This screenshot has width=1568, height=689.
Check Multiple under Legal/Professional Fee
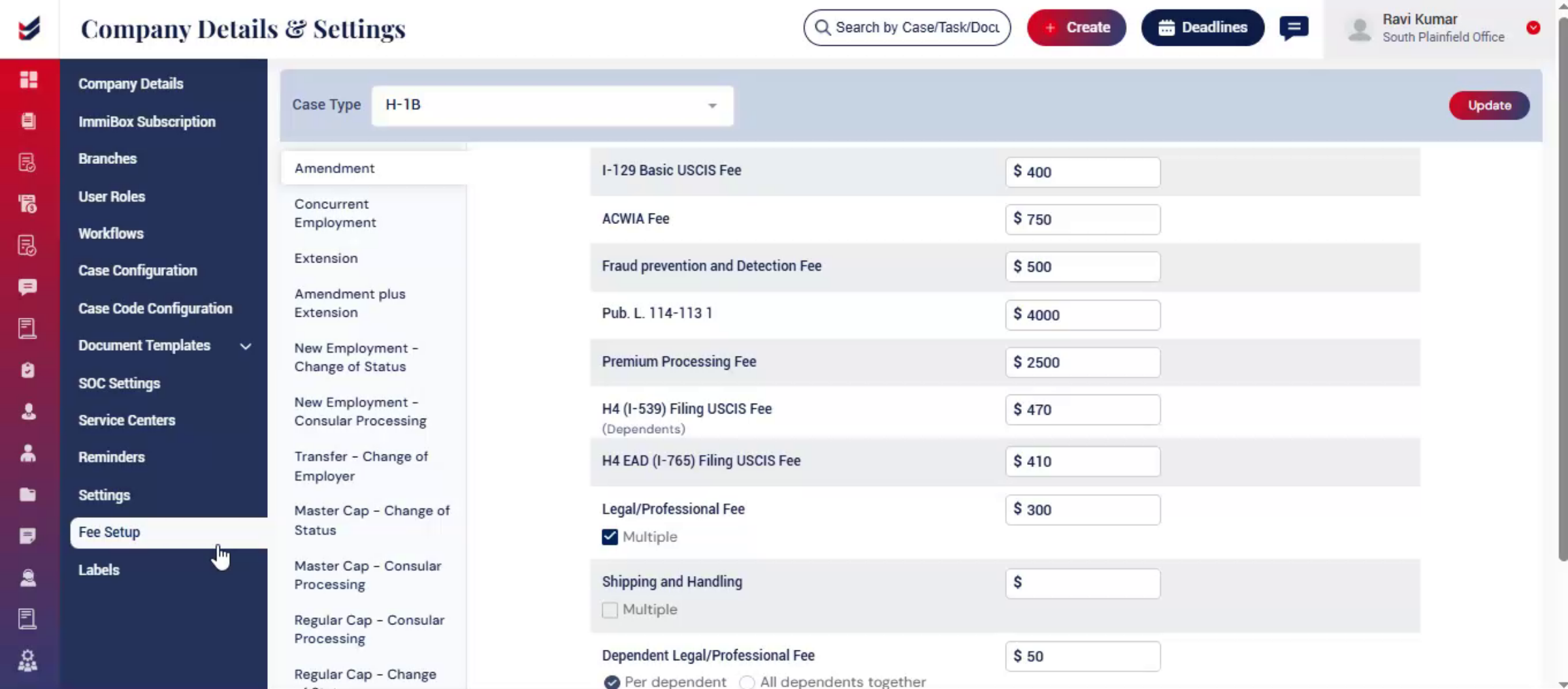(610, 537)
